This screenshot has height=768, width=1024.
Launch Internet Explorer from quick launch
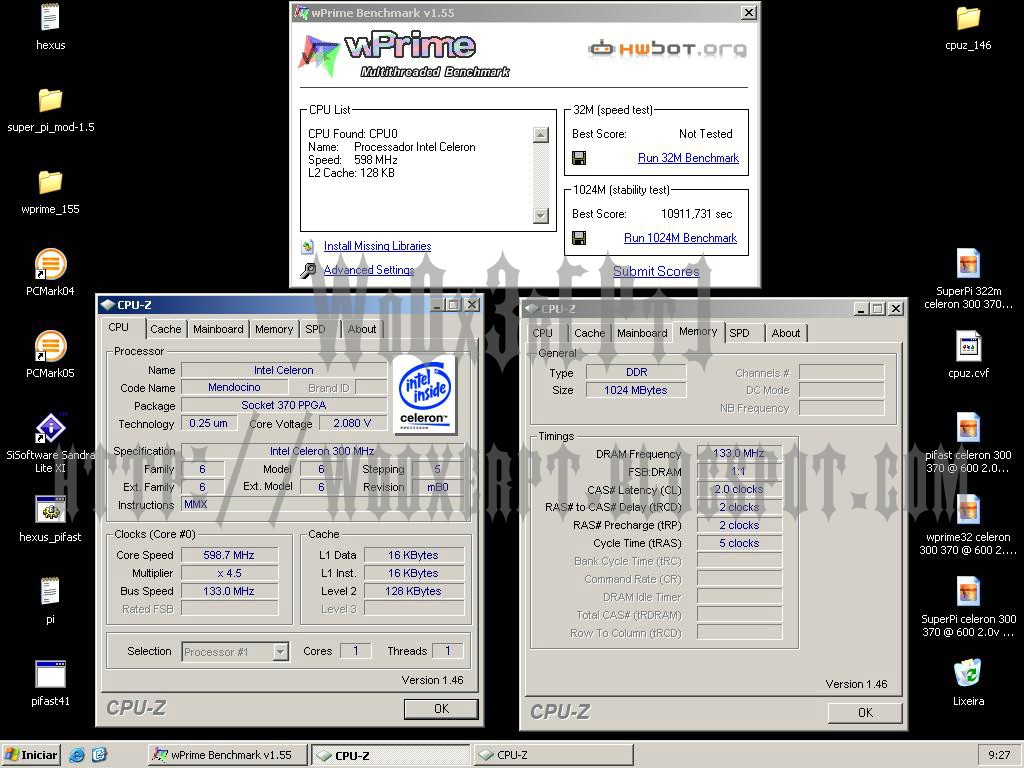click(76, 755)
